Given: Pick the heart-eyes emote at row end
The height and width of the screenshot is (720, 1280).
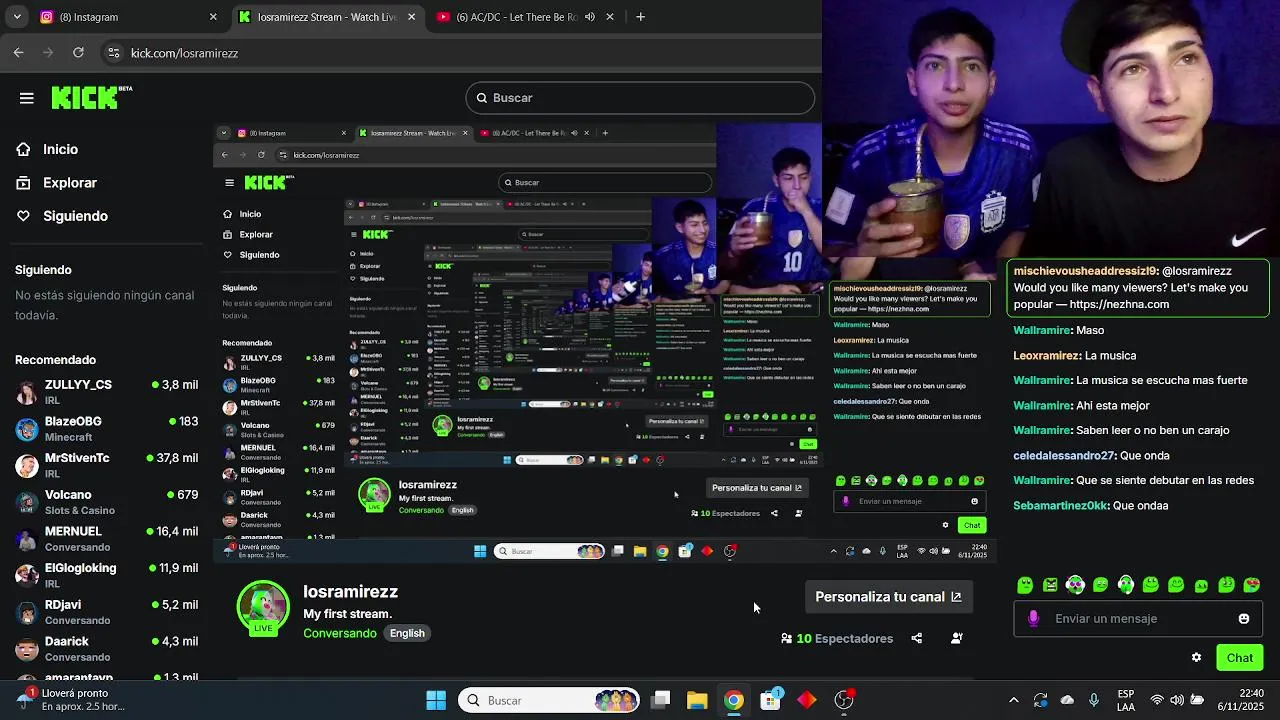Looking at the screenshot, I should tap(1251, 585).
